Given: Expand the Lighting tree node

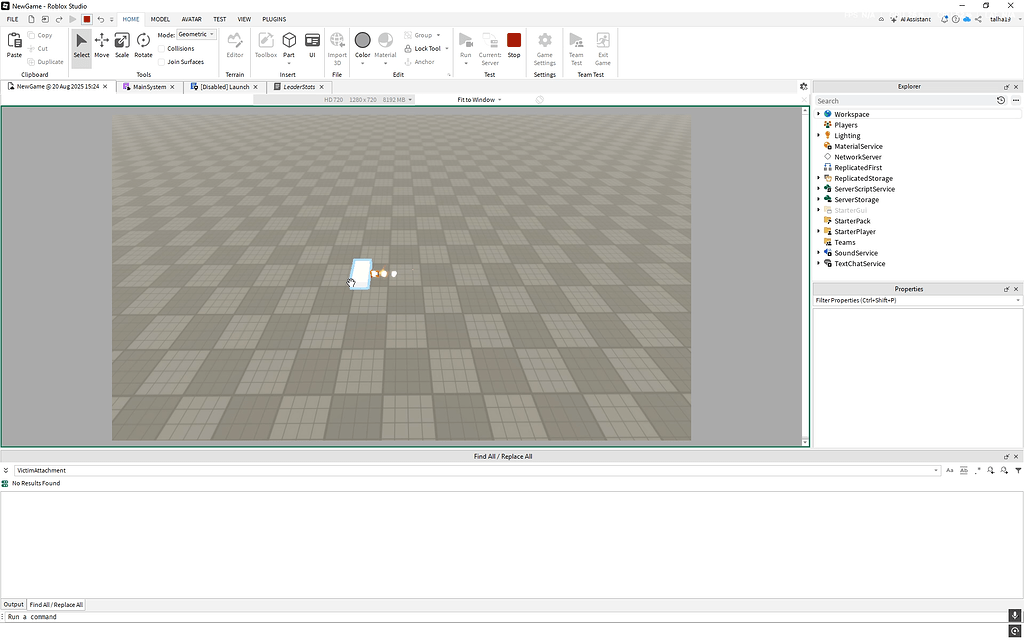Looking at the screenshot, I should [x=819, y=136].
